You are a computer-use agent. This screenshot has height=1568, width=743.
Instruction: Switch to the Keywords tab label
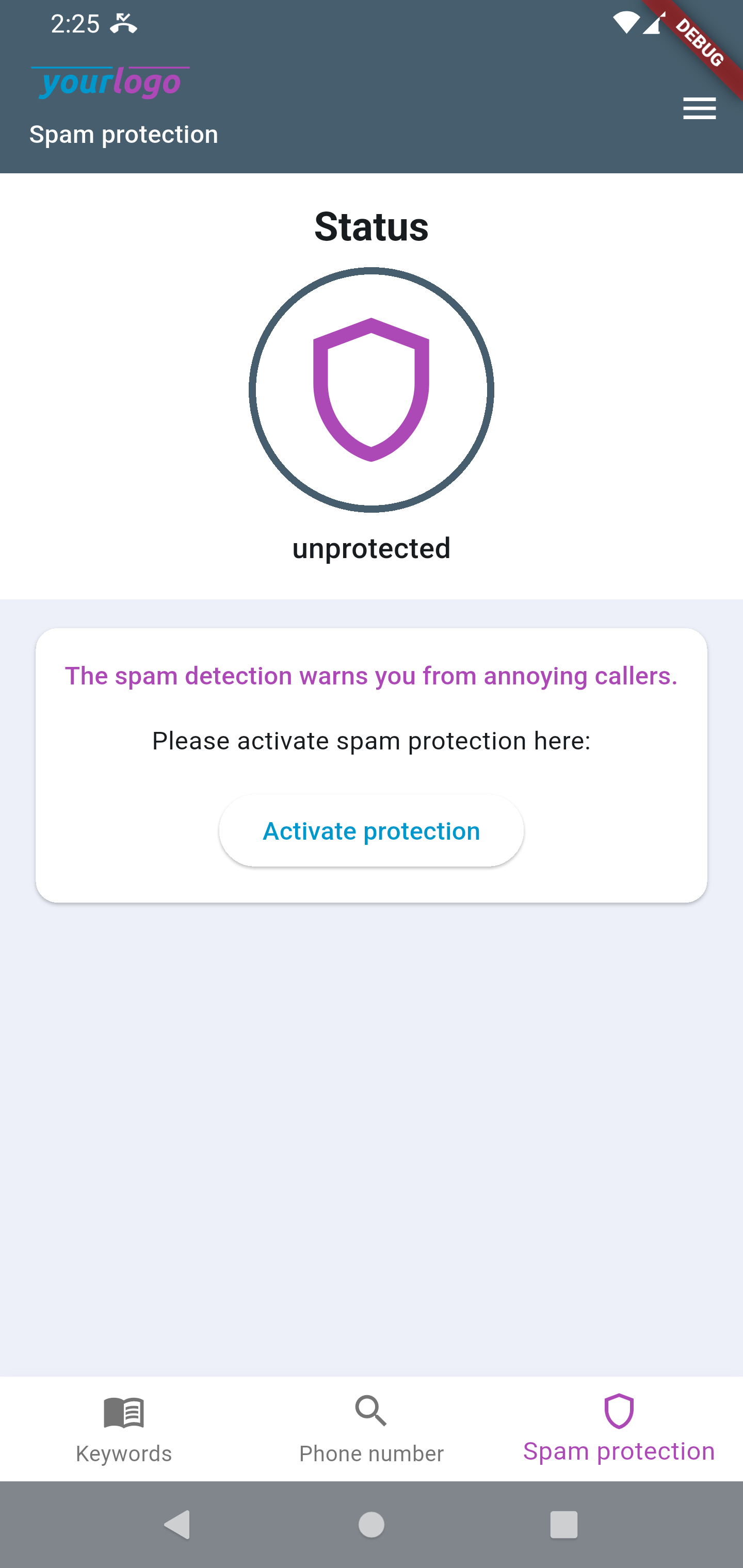[x=124, y=1453]
